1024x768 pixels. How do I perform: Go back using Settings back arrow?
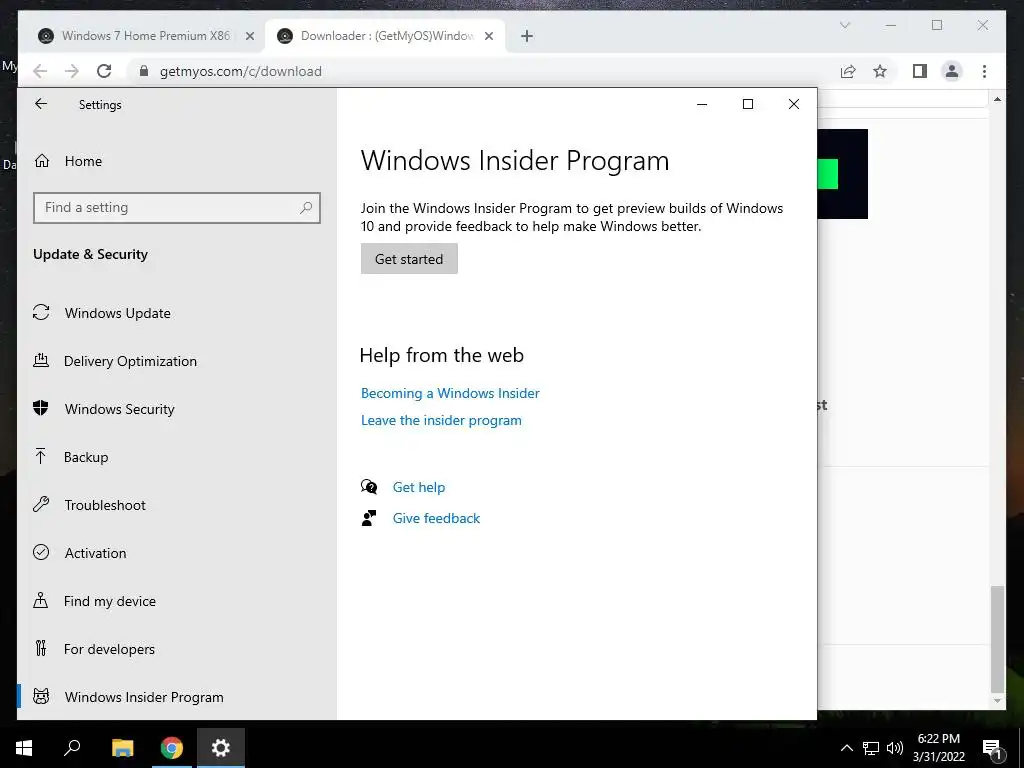coord(41,104)
